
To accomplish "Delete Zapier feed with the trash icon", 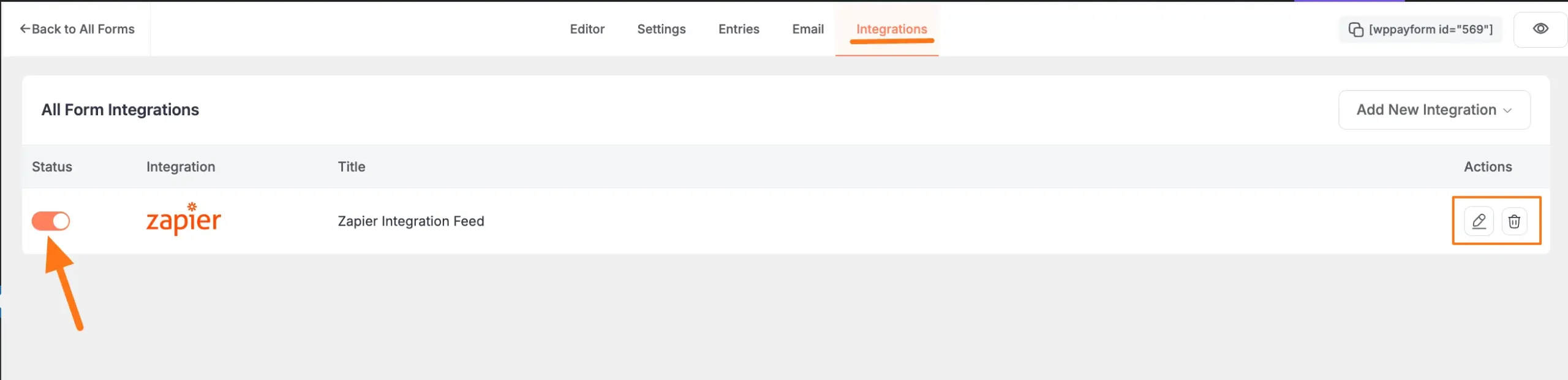I will point(1514,221).
